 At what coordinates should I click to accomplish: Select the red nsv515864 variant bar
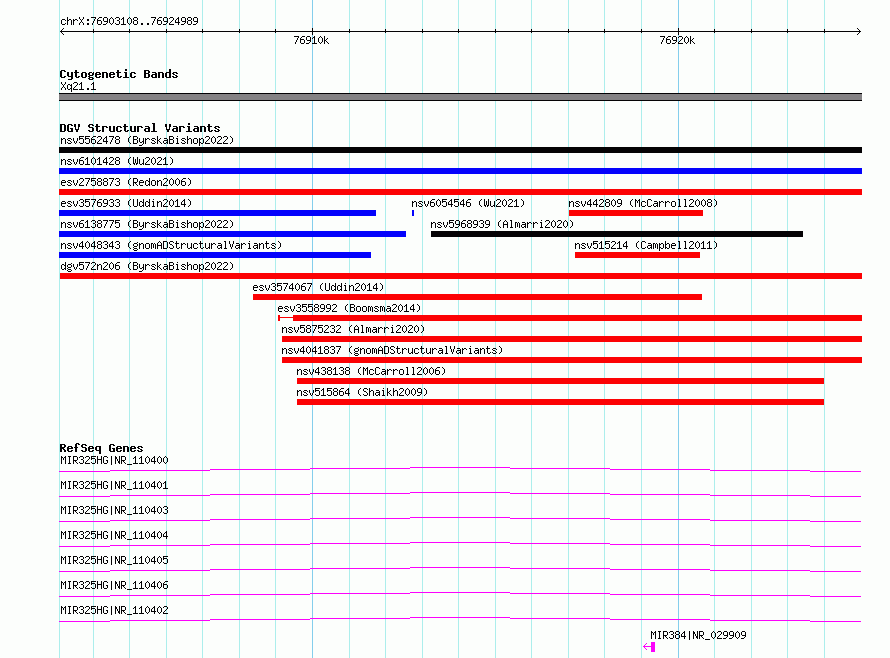coord(560,402)
